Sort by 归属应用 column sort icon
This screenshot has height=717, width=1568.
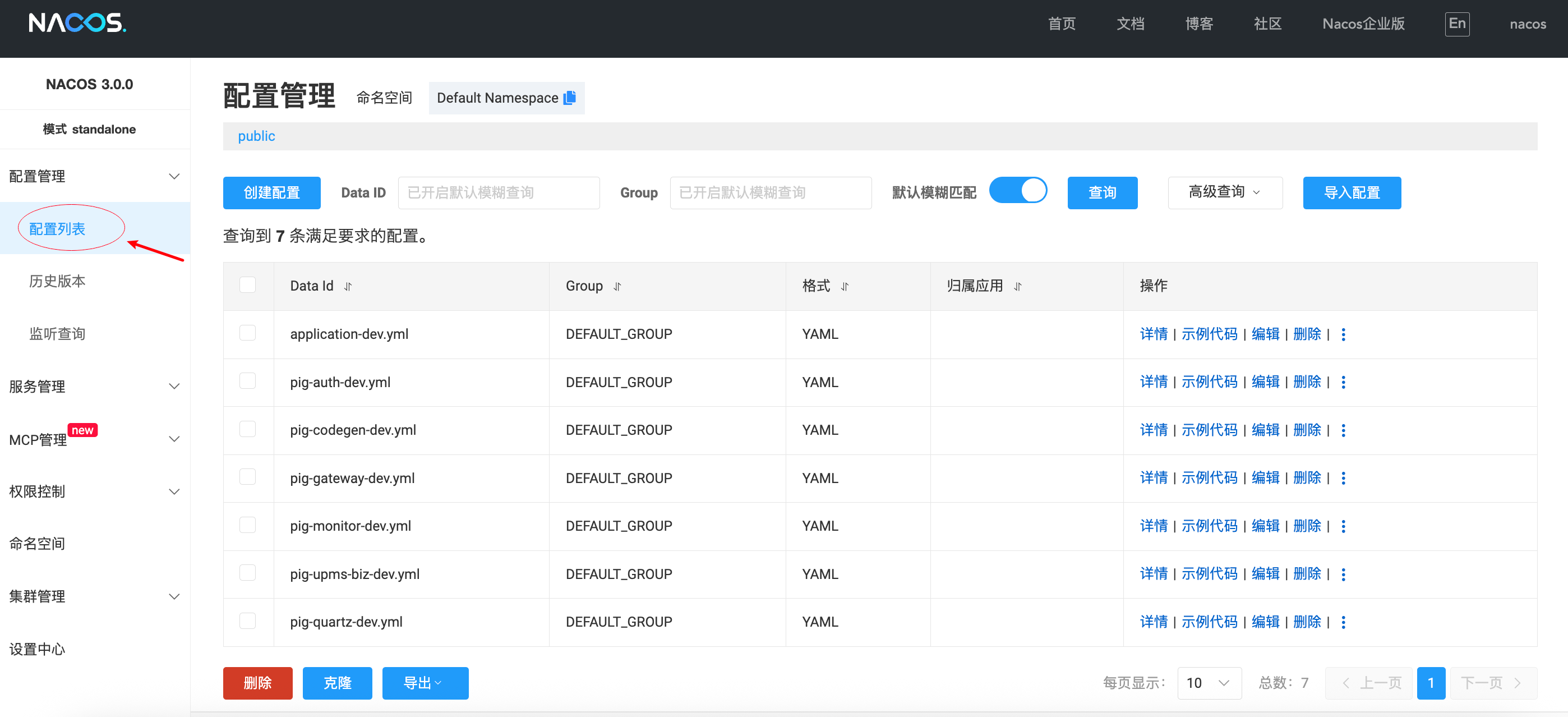point(1018,286)
